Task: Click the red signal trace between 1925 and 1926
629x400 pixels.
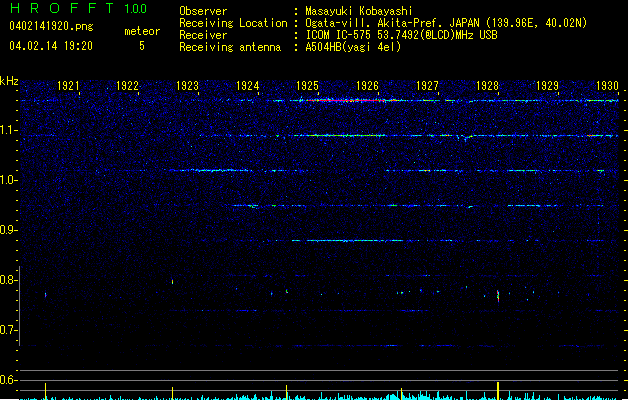Action: (347, 100)
